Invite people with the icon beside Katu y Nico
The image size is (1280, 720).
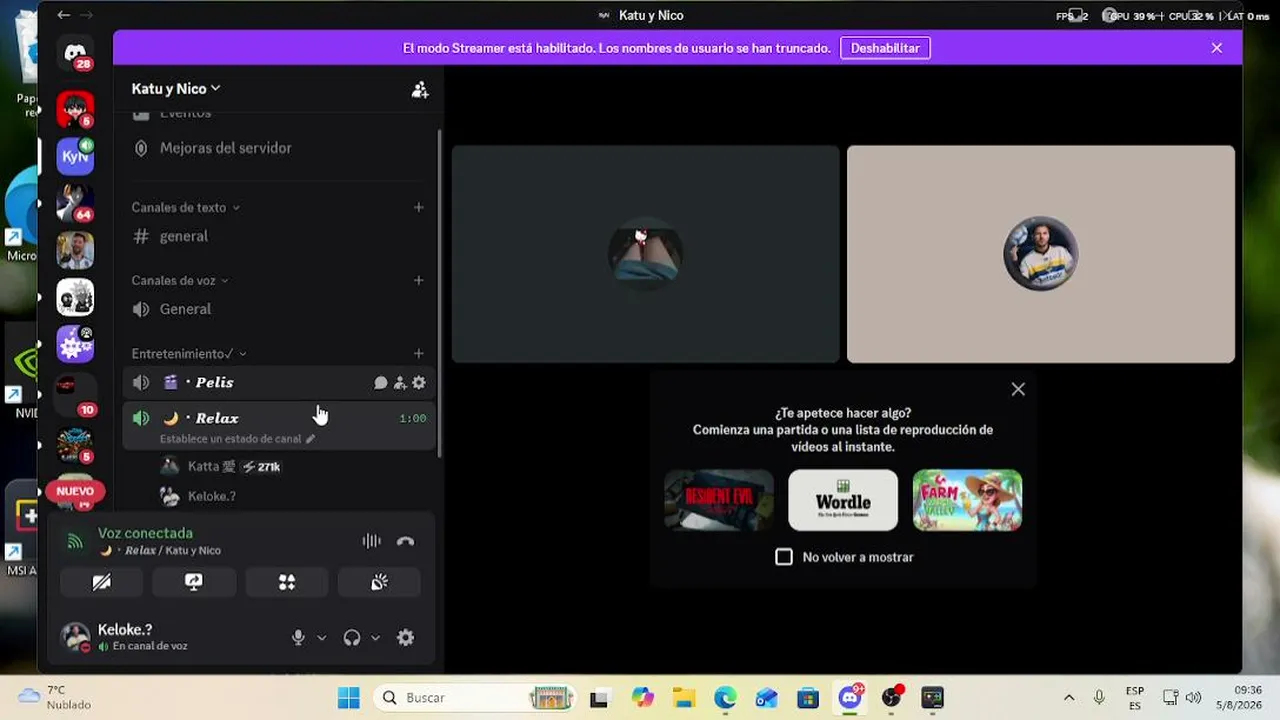tap(420, 89)
